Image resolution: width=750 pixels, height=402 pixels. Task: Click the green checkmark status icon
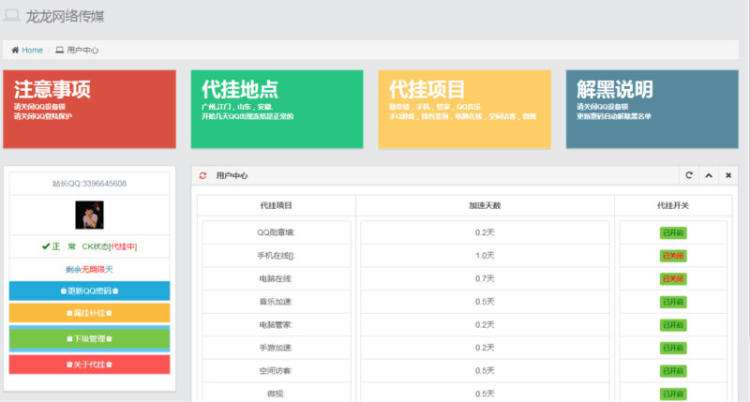coord(46,246)
